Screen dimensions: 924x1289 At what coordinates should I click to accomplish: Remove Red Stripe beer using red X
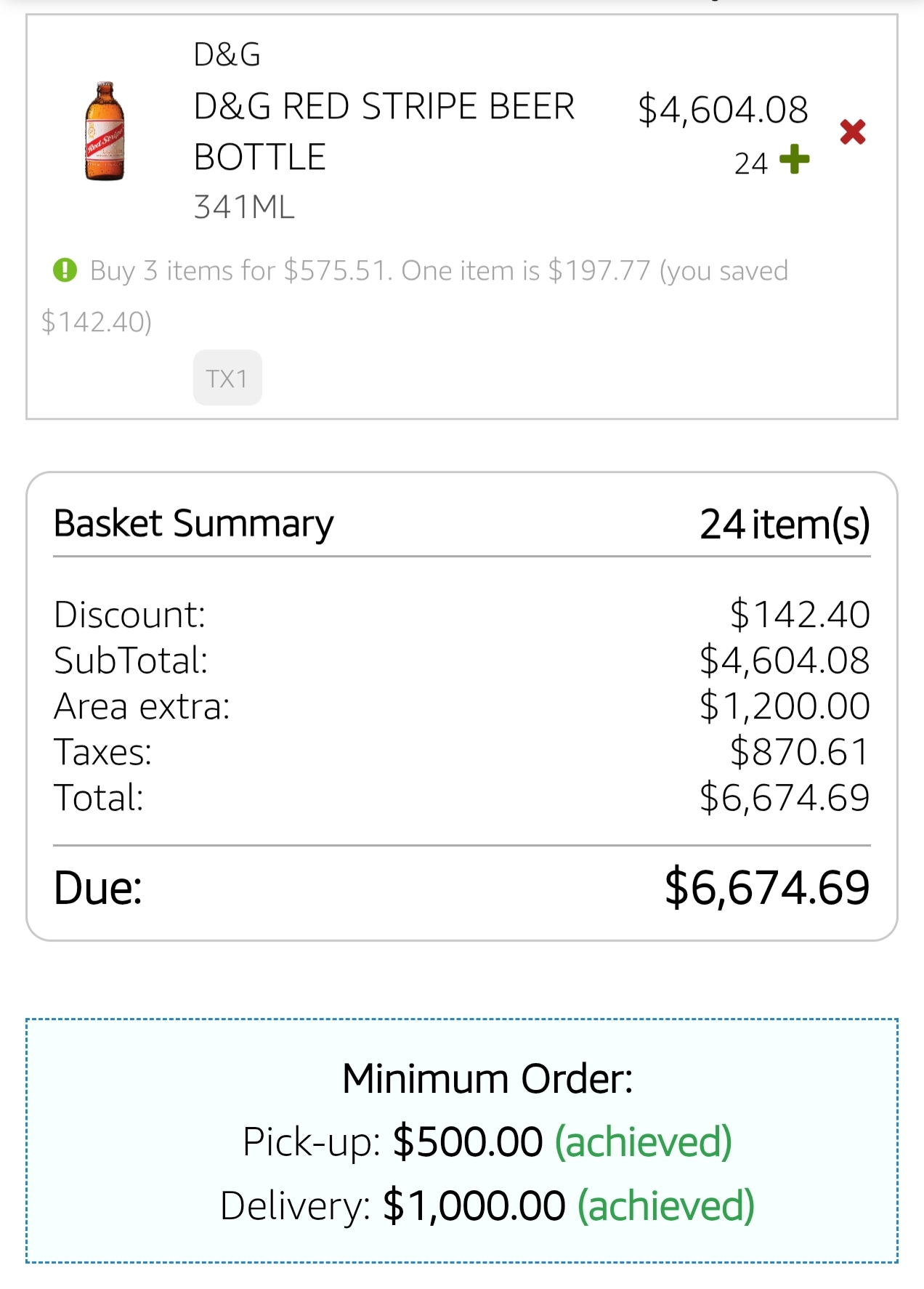click(853, 132)
